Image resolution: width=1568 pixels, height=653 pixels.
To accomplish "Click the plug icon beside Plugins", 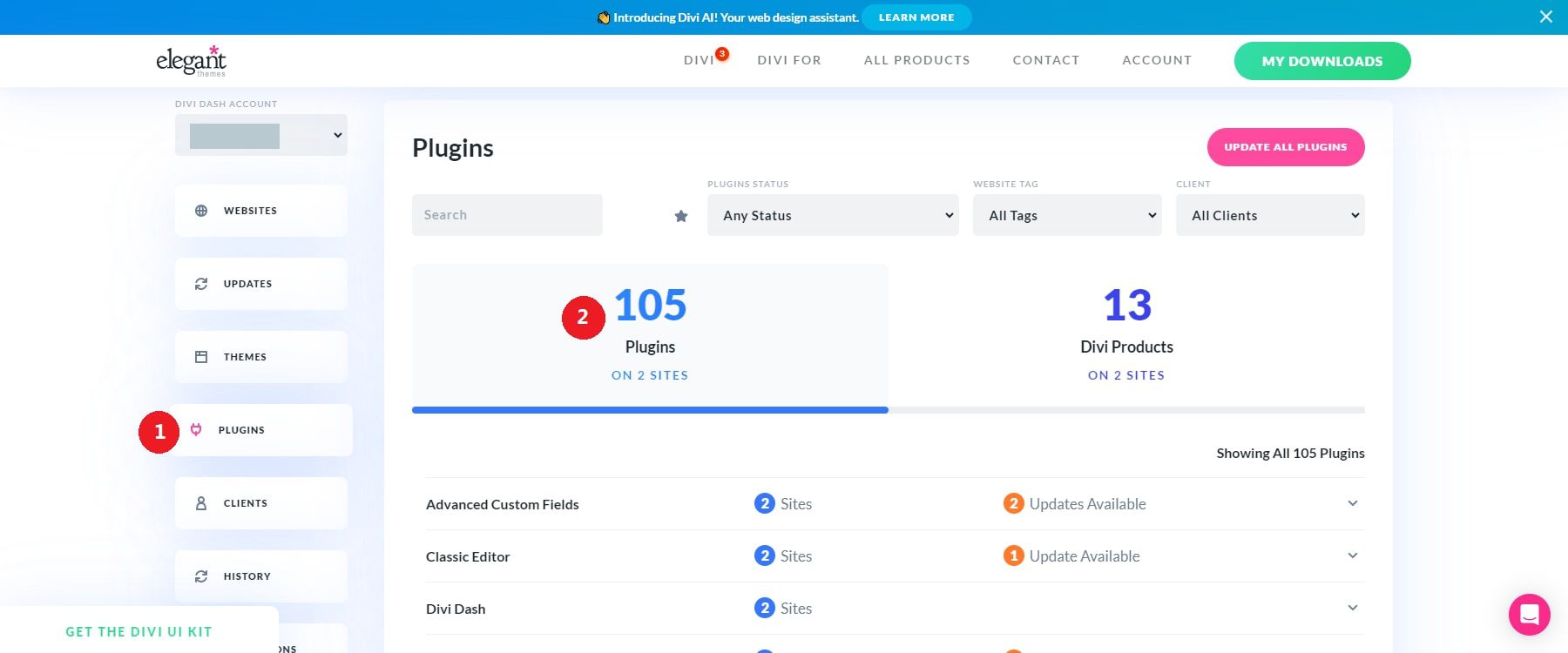I will pos(196,430).
